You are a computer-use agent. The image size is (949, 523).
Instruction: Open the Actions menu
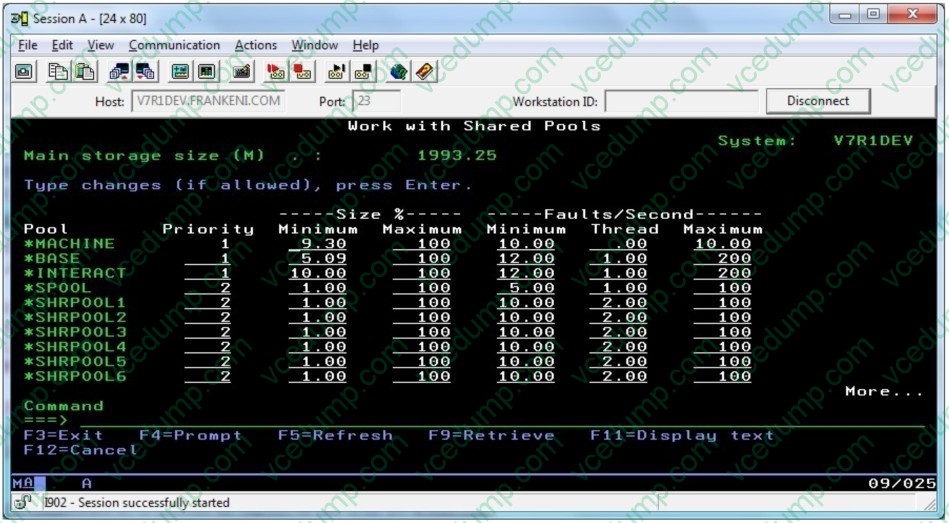coord(256,45)
